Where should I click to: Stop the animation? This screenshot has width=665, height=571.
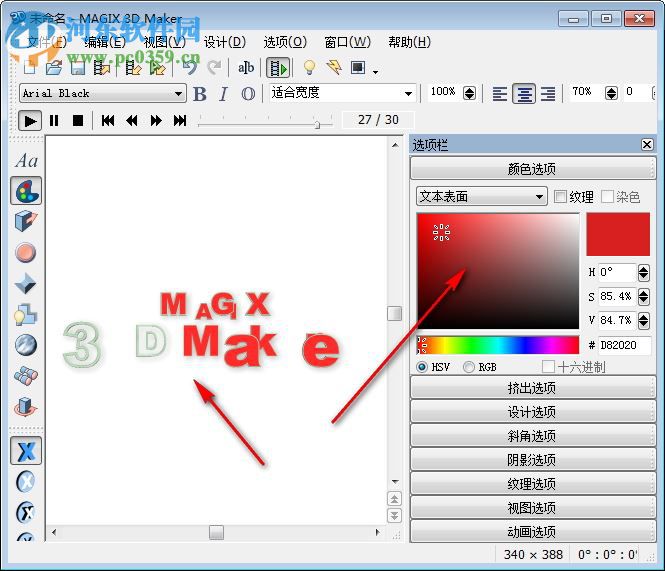tap(78, 121)
